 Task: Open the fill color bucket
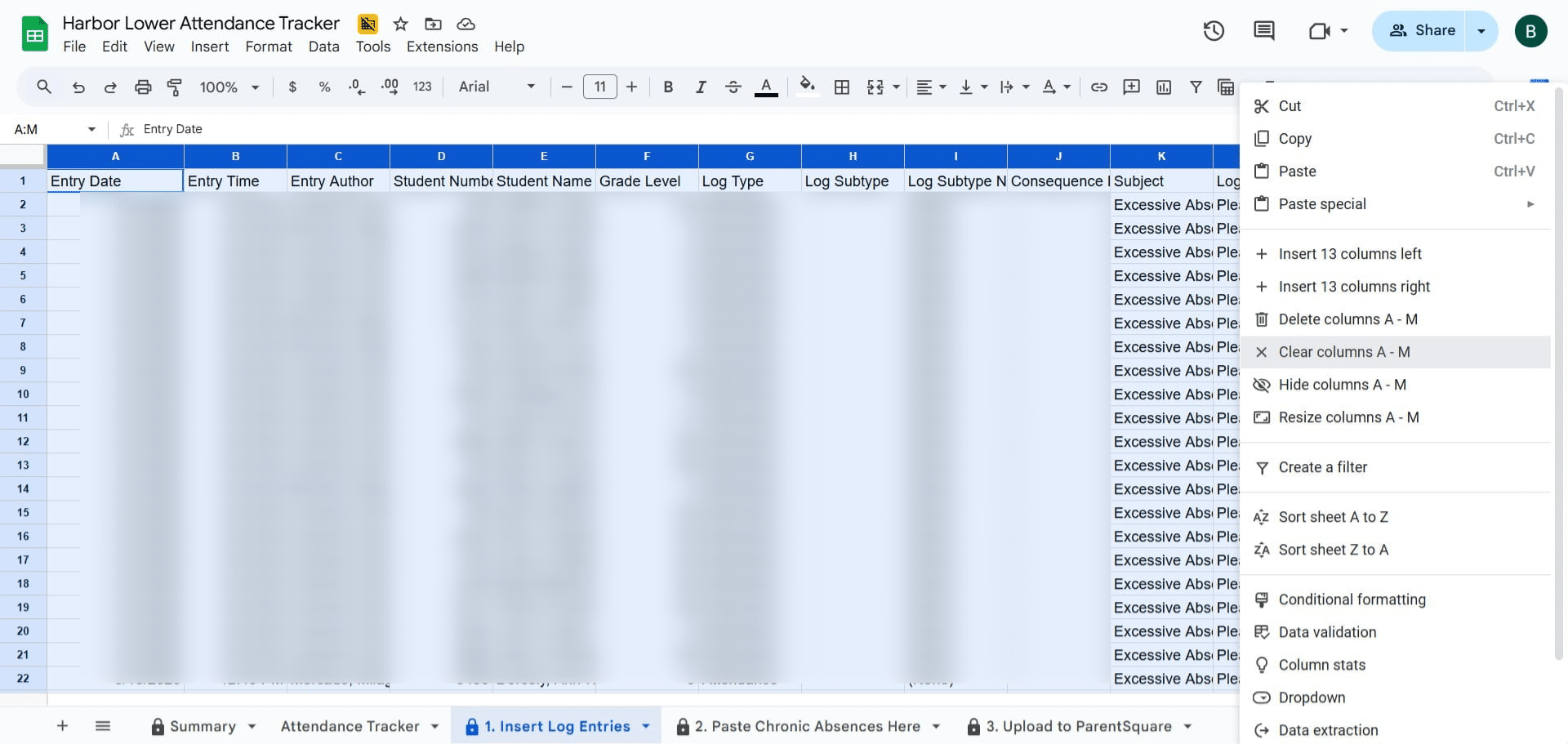point(808,87)
